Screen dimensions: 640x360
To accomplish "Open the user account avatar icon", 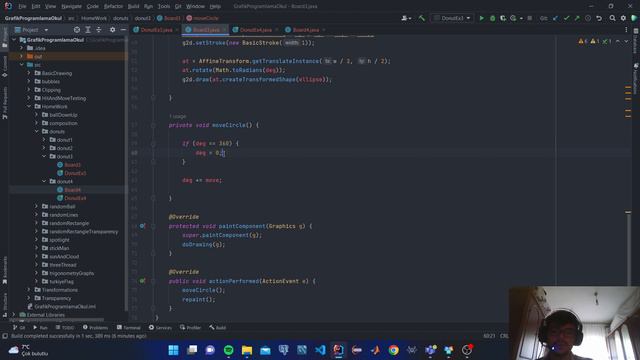I will [406, 18].
